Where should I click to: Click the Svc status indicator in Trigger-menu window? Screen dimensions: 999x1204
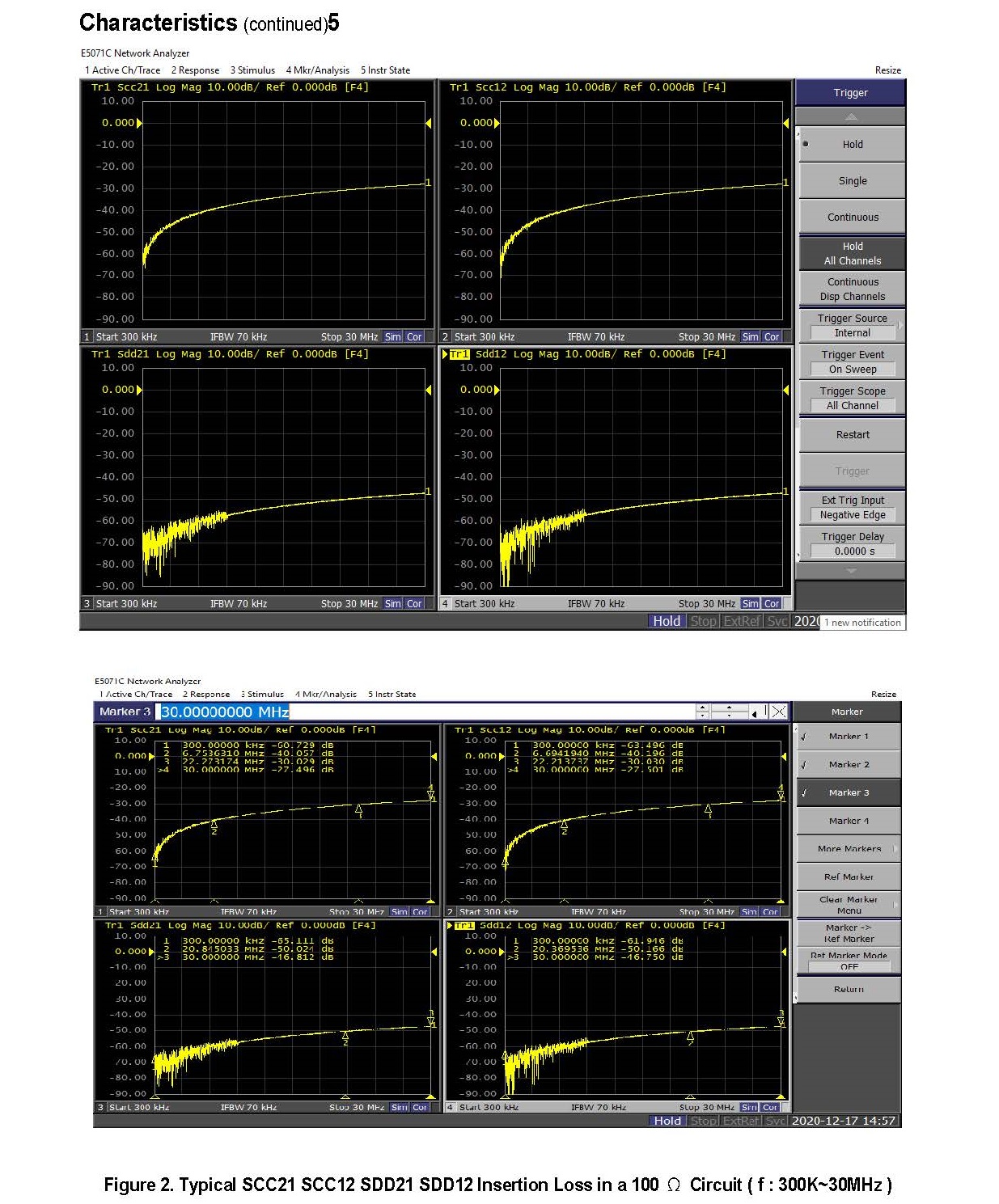coord(777,621)
